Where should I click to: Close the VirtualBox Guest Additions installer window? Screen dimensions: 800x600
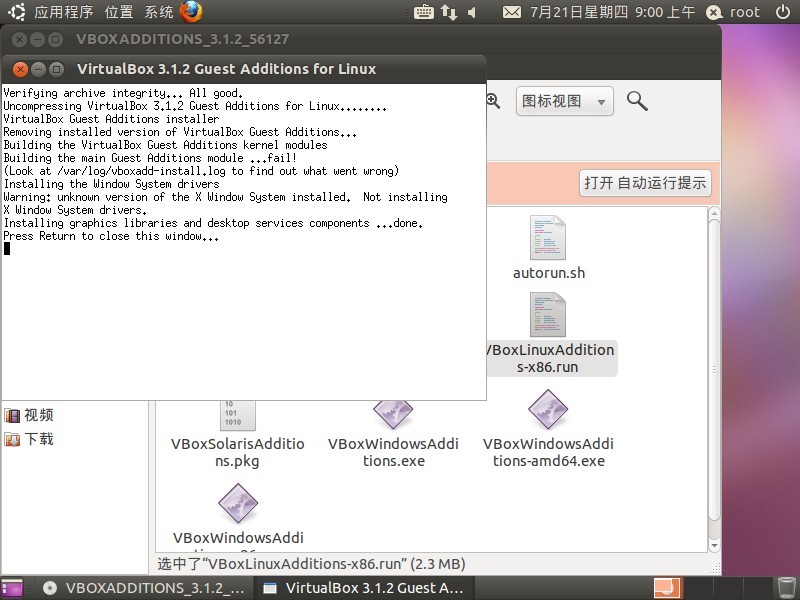tap(20, 69)
